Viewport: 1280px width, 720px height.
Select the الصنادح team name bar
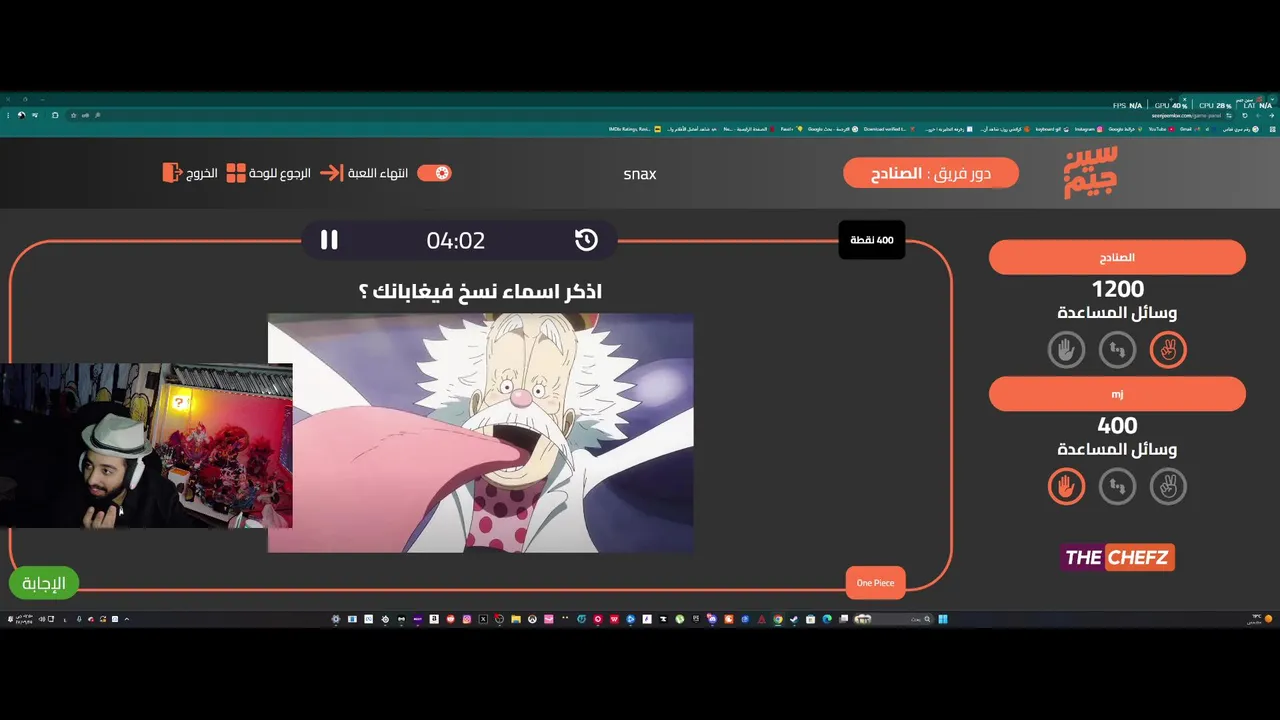coord(1117,257)
